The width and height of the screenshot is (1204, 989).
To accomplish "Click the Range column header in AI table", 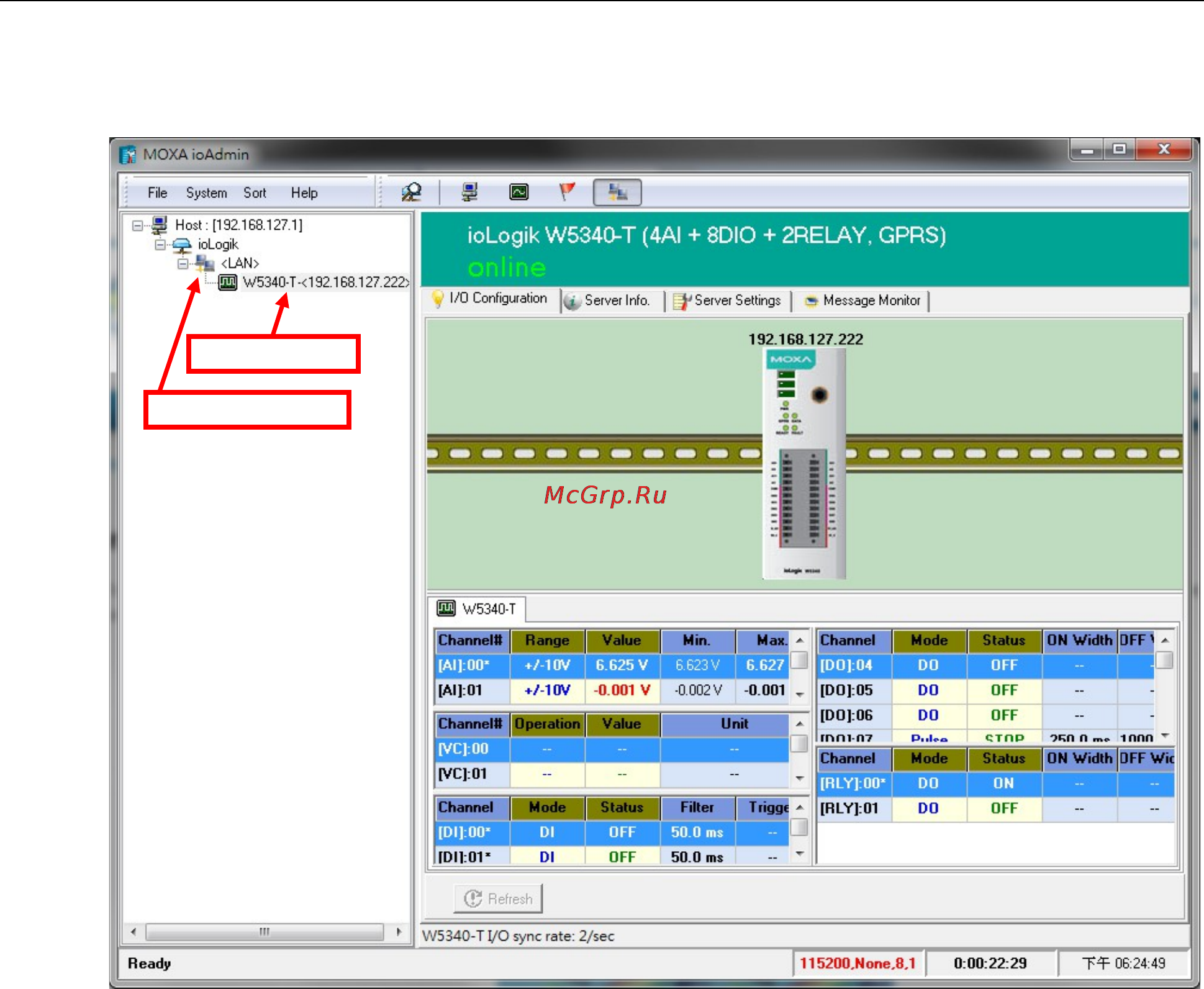I will 547,641.
